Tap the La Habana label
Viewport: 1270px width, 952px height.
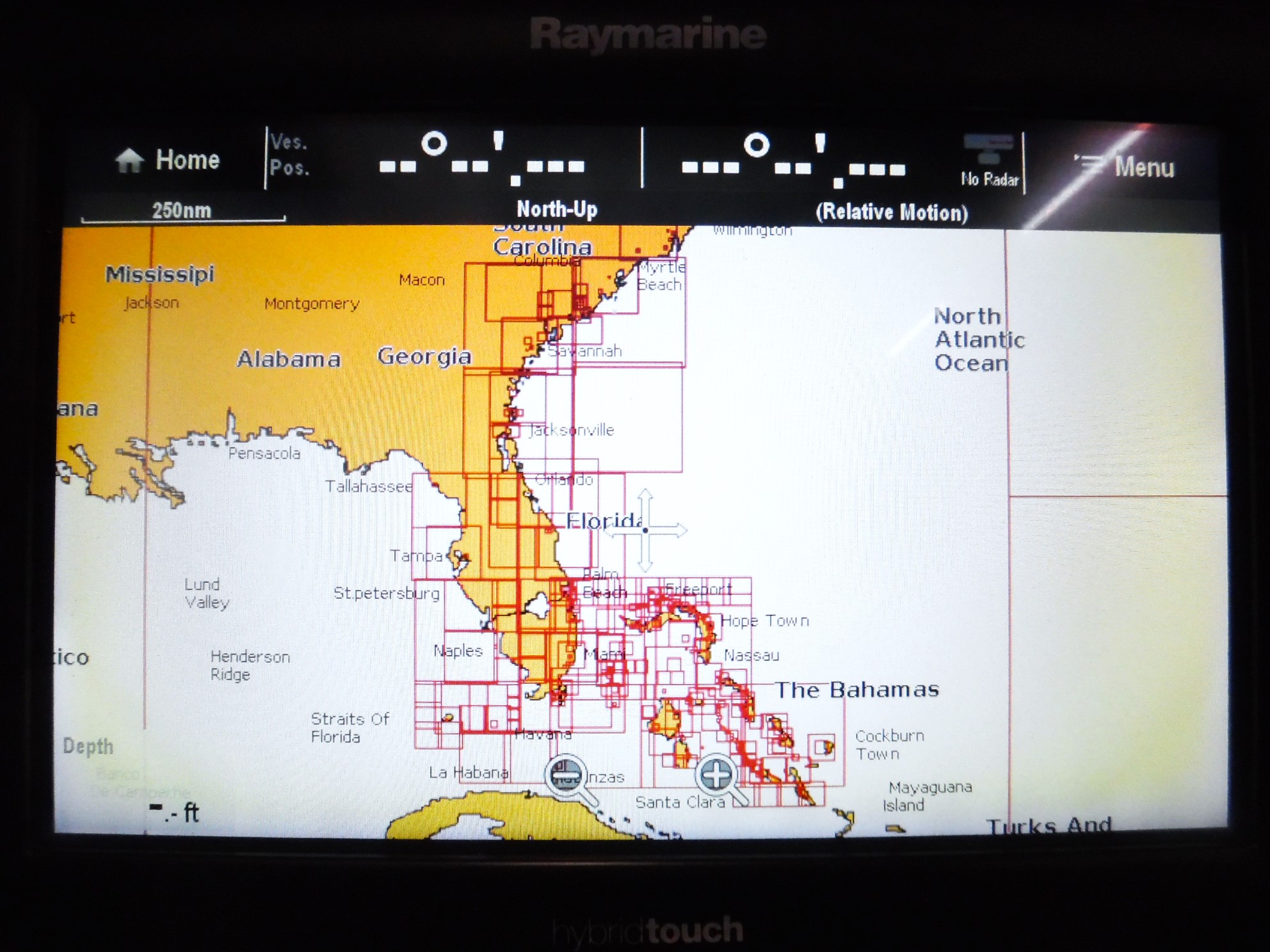[x=469, y=773]
